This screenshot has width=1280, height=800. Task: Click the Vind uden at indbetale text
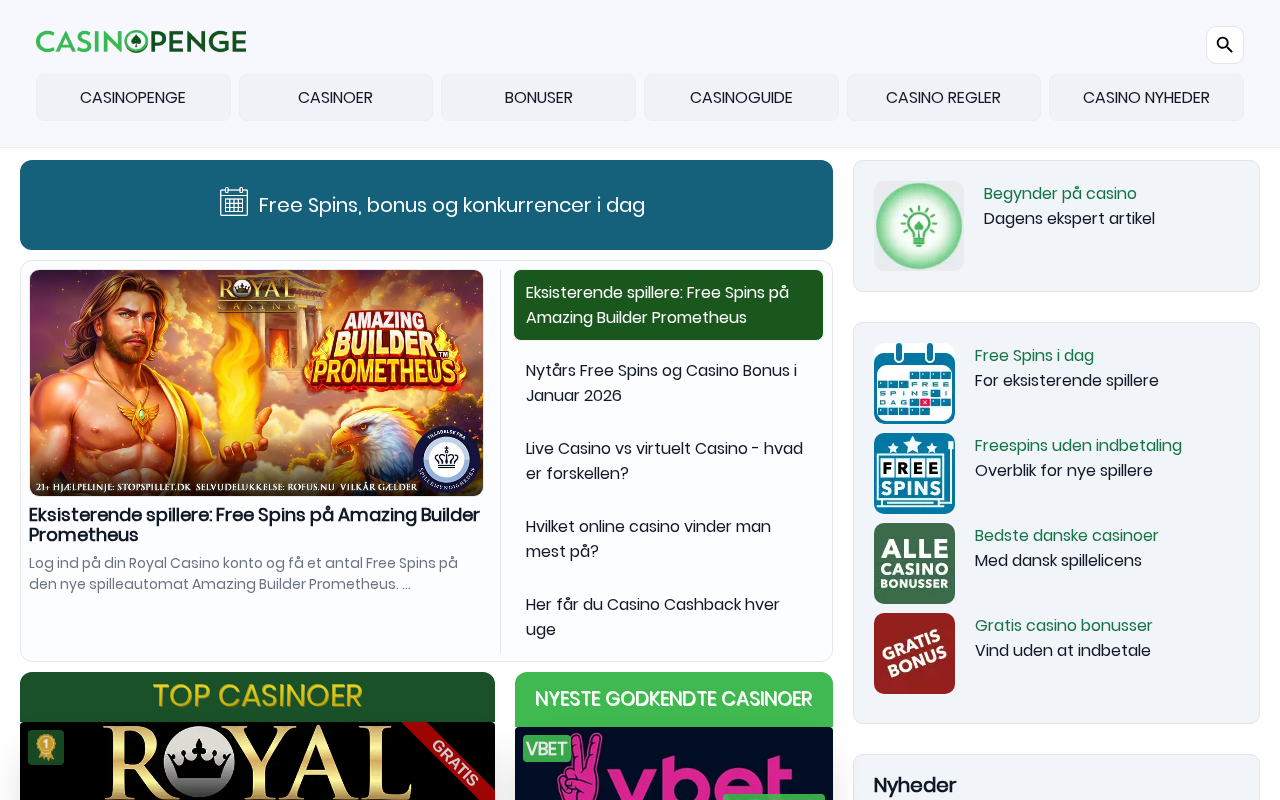click(1063, 650)
